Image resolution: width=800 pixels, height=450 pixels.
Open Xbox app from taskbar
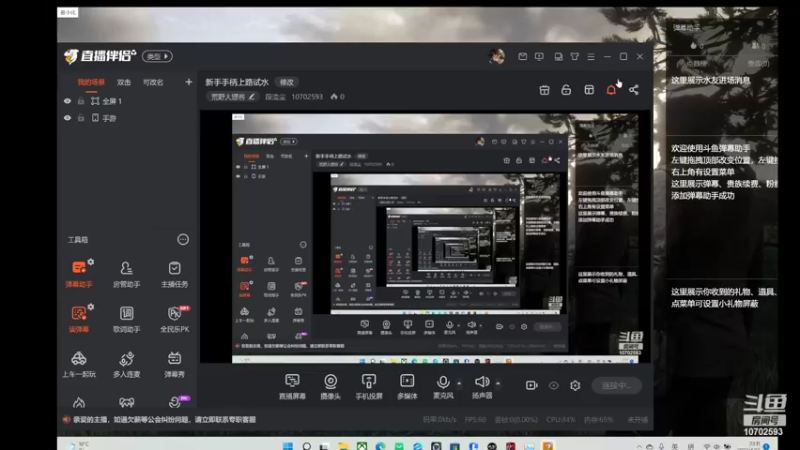pos(362,446)
